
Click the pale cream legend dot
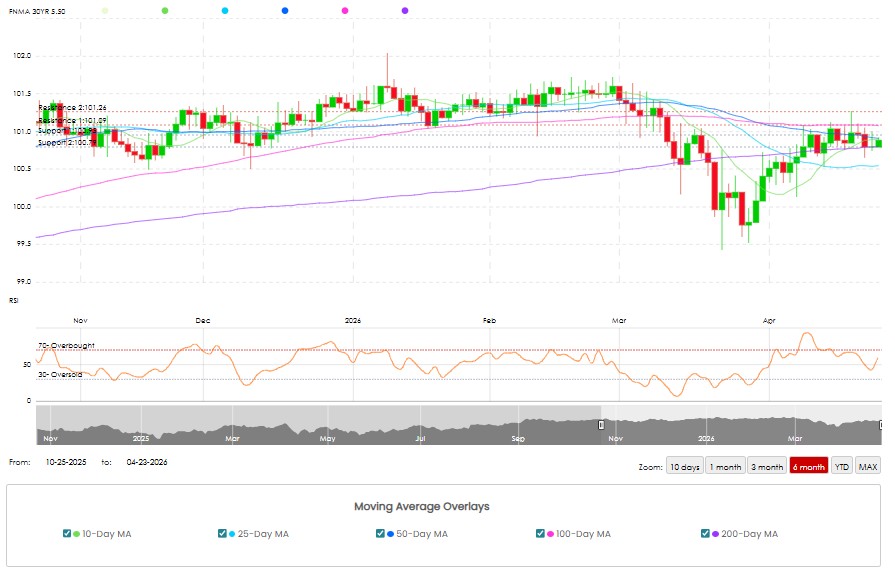tap(106, 10)
